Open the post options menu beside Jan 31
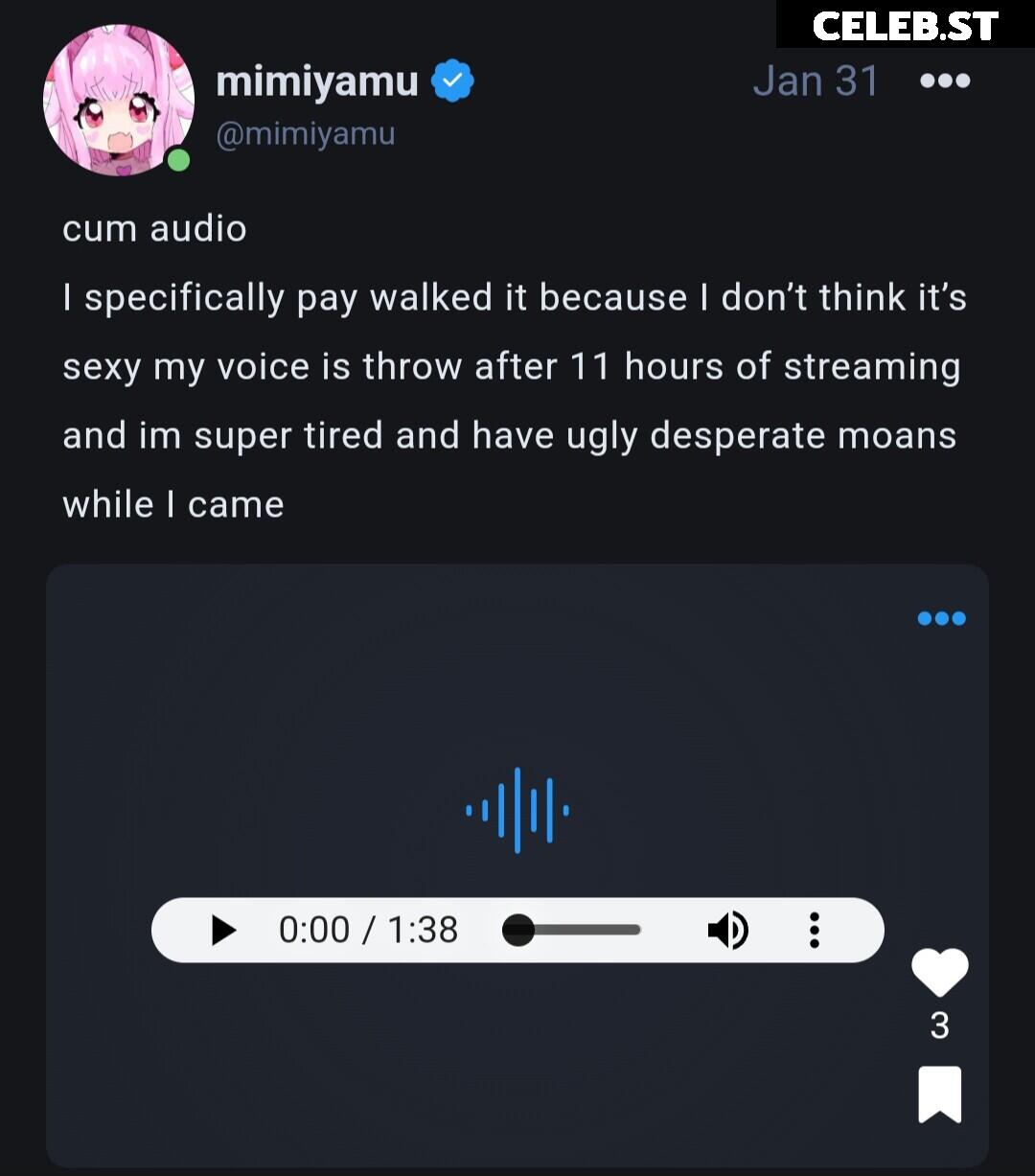 [x=945, y=81]
